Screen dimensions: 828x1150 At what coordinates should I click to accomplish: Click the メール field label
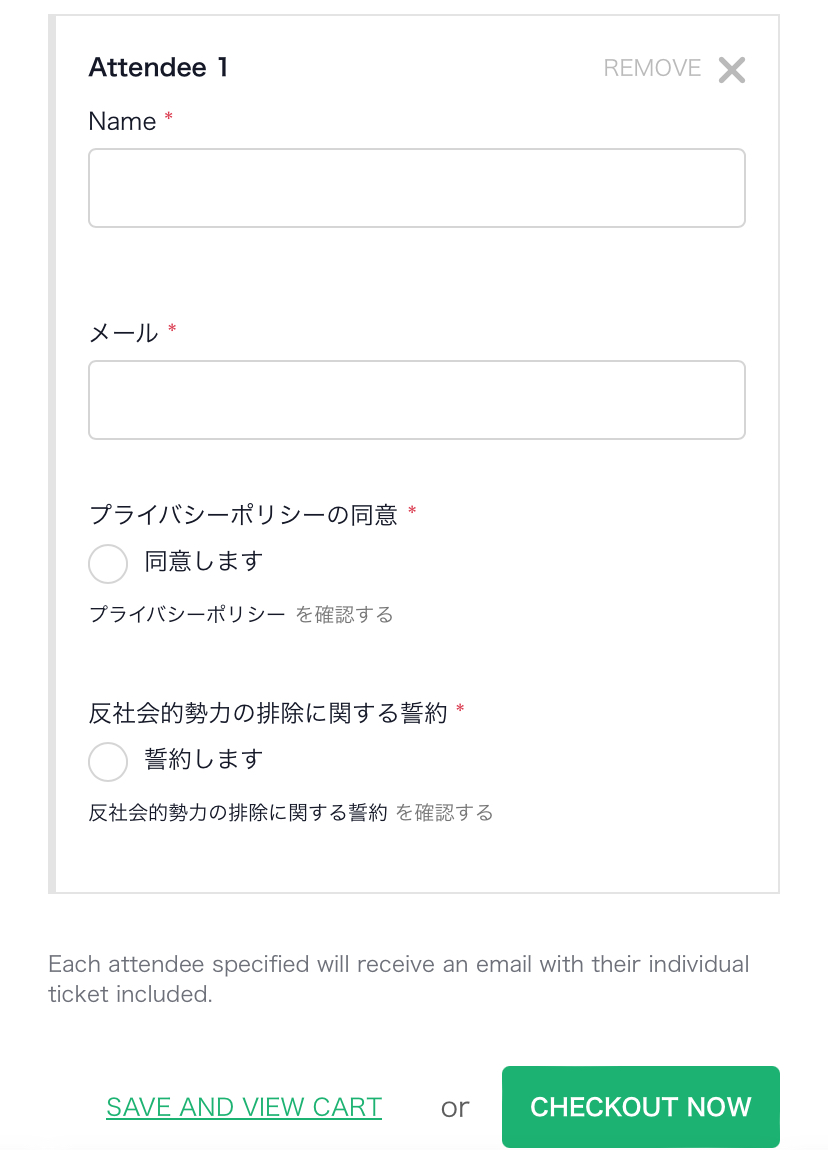tap(123, 333)
